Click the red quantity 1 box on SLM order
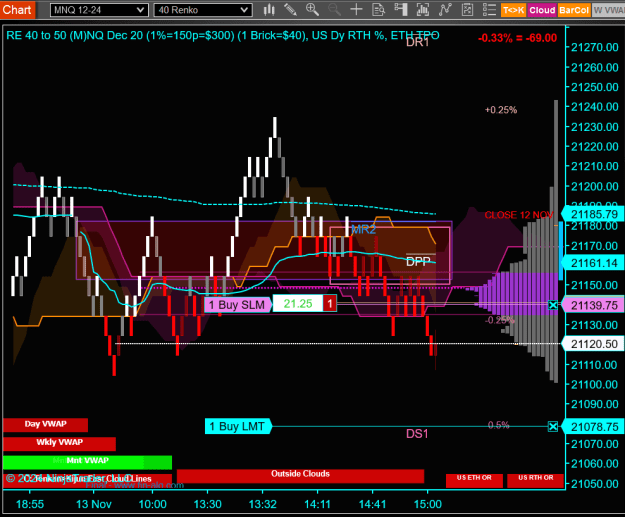 (330, 304)
